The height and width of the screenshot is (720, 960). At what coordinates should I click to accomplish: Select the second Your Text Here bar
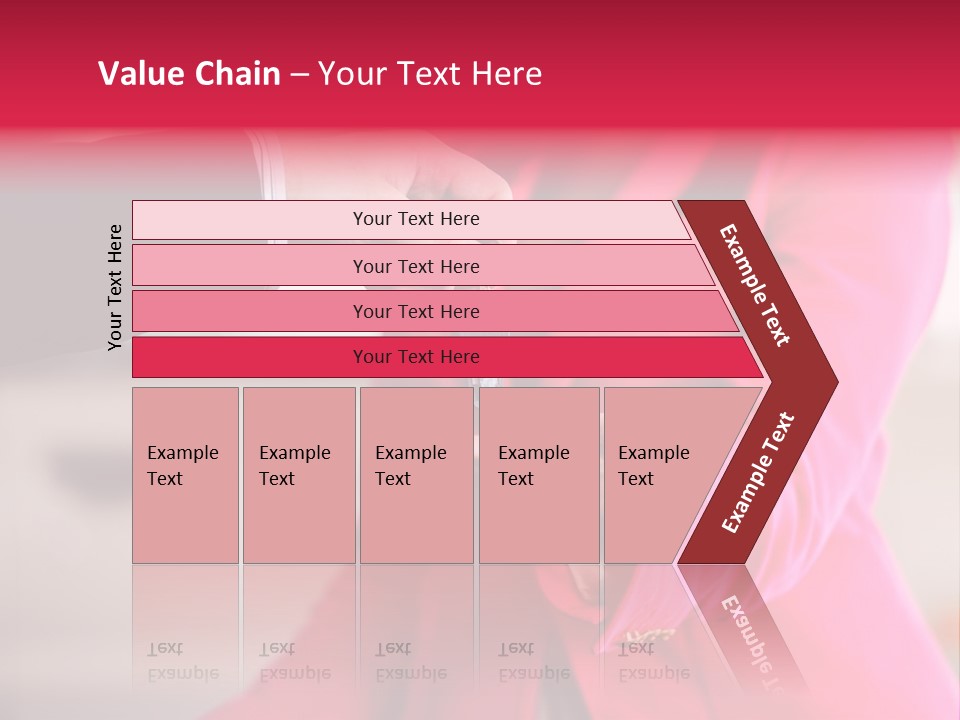424,265
